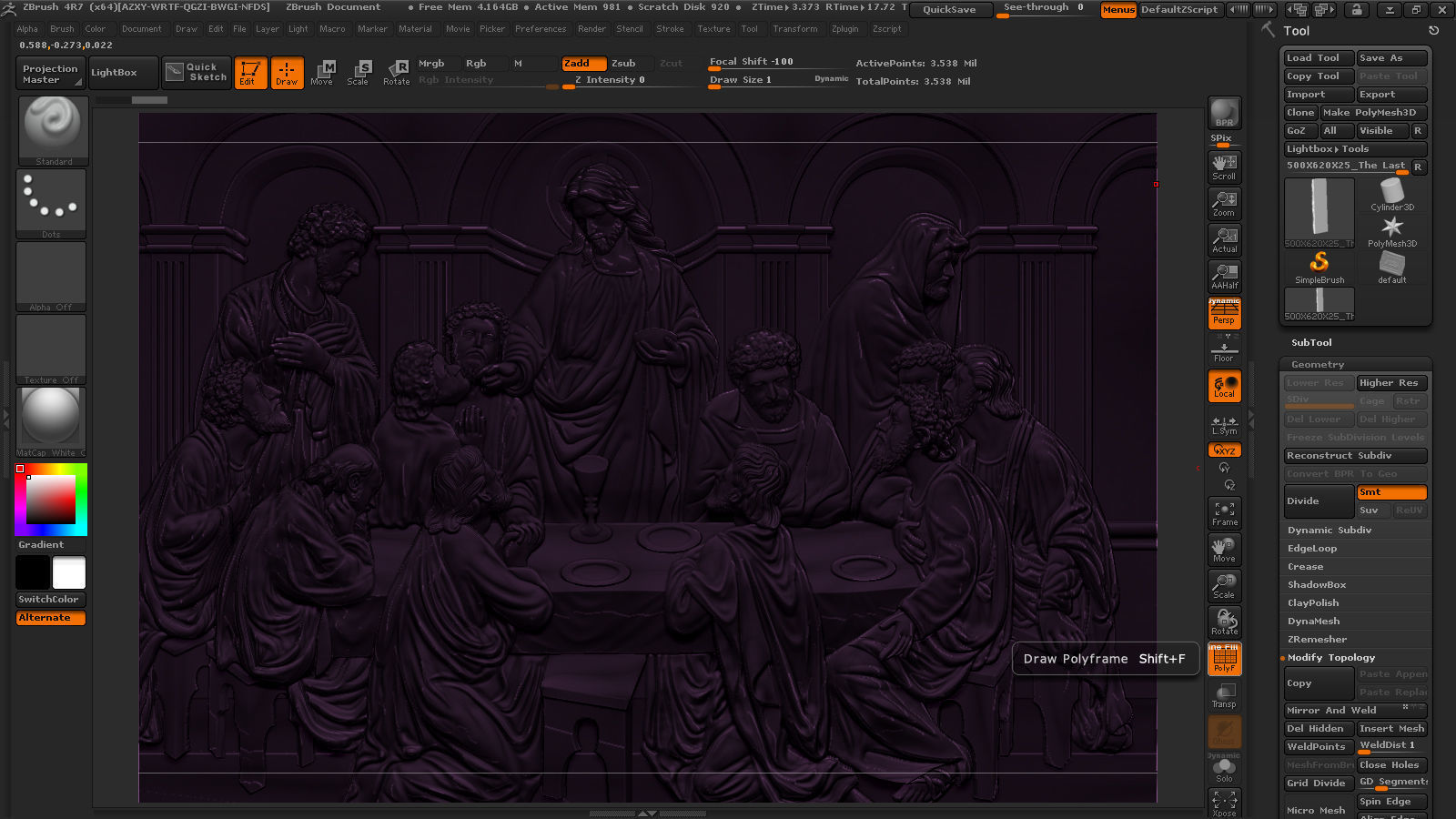Click the white main color swatch
This screenshot has width=1456, height=819.
click(69, 573)
